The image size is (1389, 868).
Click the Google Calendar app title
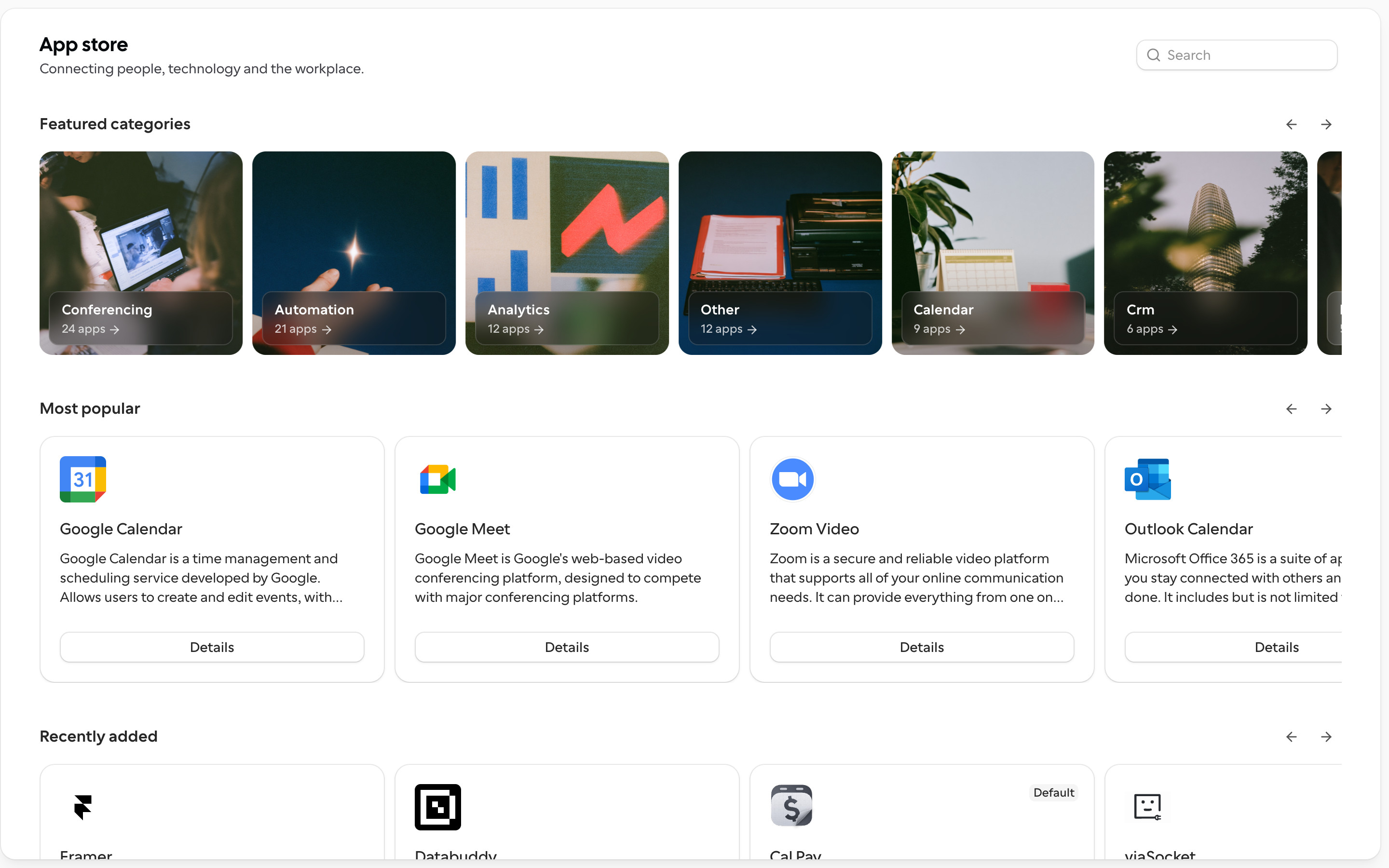[121, 529]
